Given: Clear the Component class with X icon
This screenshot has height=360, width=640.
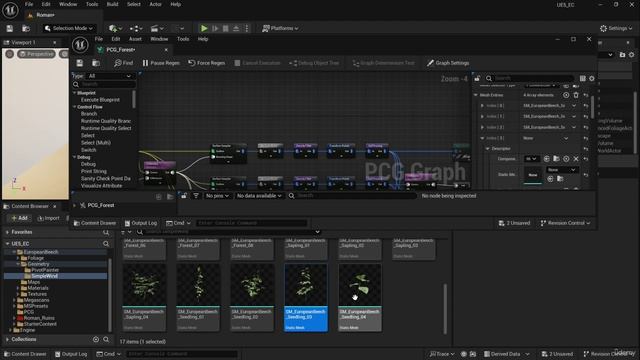Looking at the screenshot, I should 576,159.
